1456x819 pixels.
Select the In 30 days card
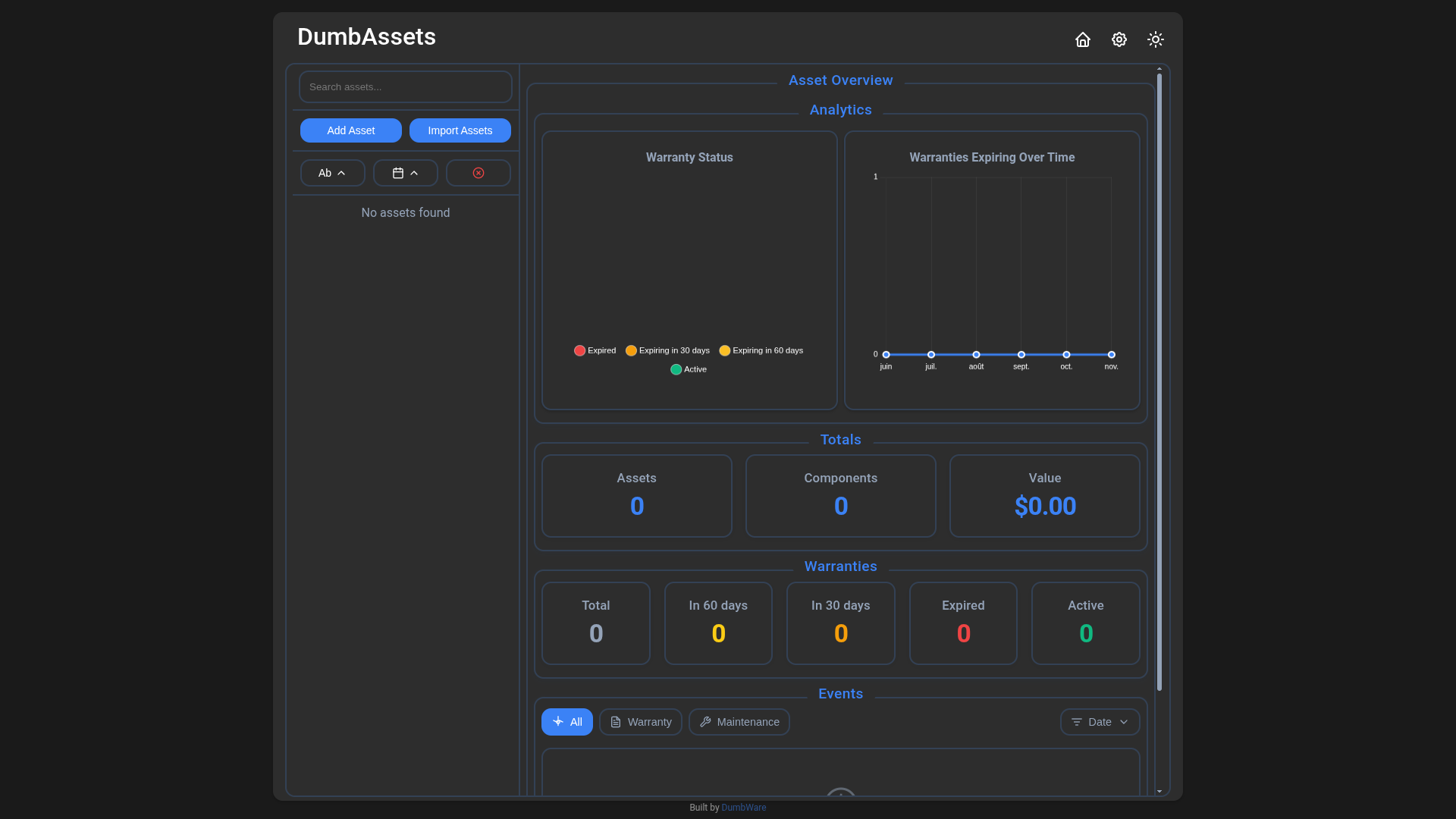pyautogui.click(x=841, y=623)
